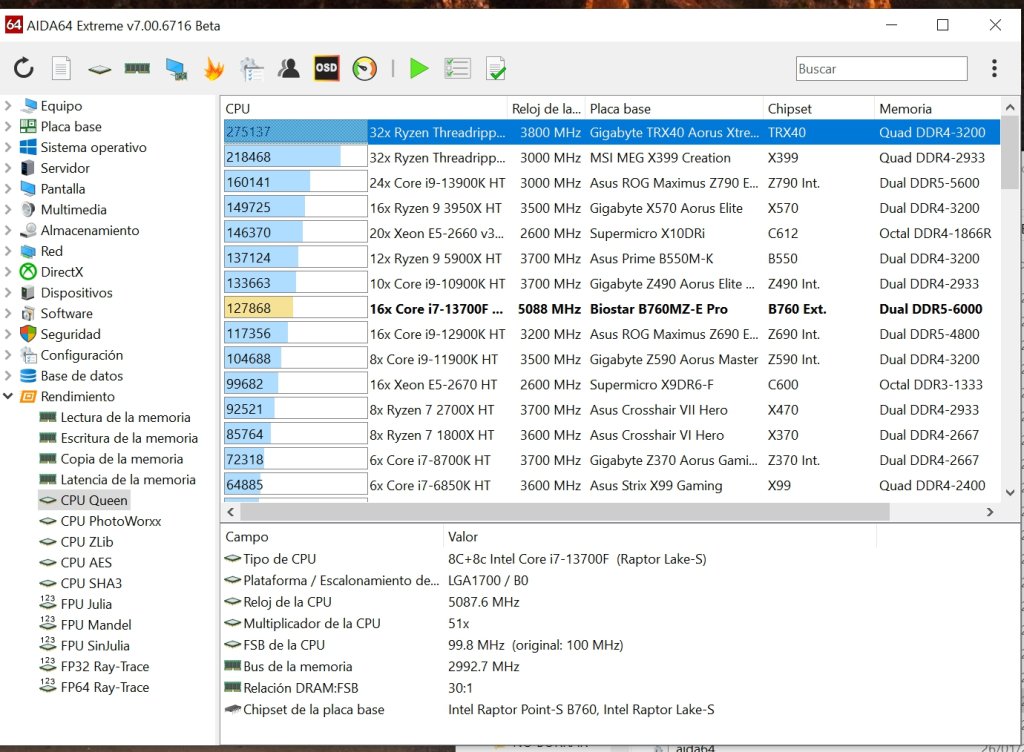Select Lectura de la memoria benchmark
The image size is (1024, 752).
125,417
